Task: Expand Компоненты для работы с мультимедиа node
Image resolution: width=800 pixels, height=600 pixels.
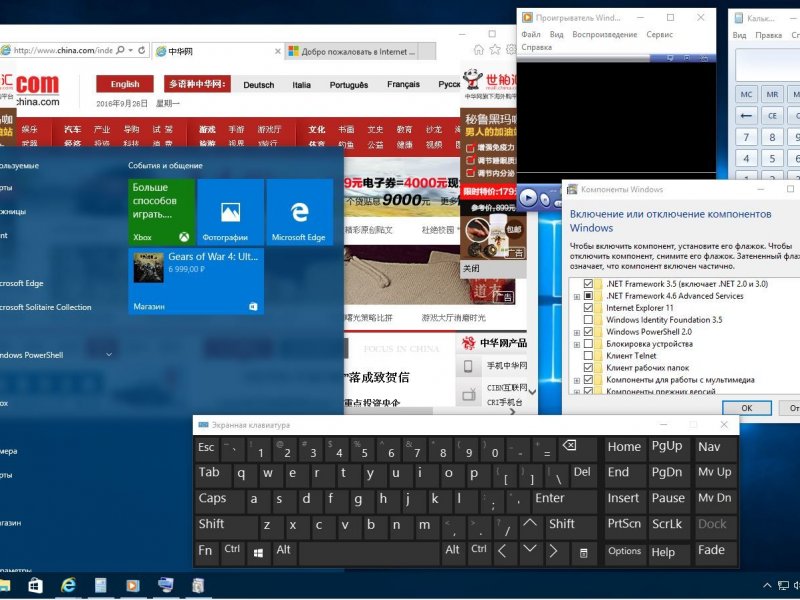Action: tap(577, 381)
